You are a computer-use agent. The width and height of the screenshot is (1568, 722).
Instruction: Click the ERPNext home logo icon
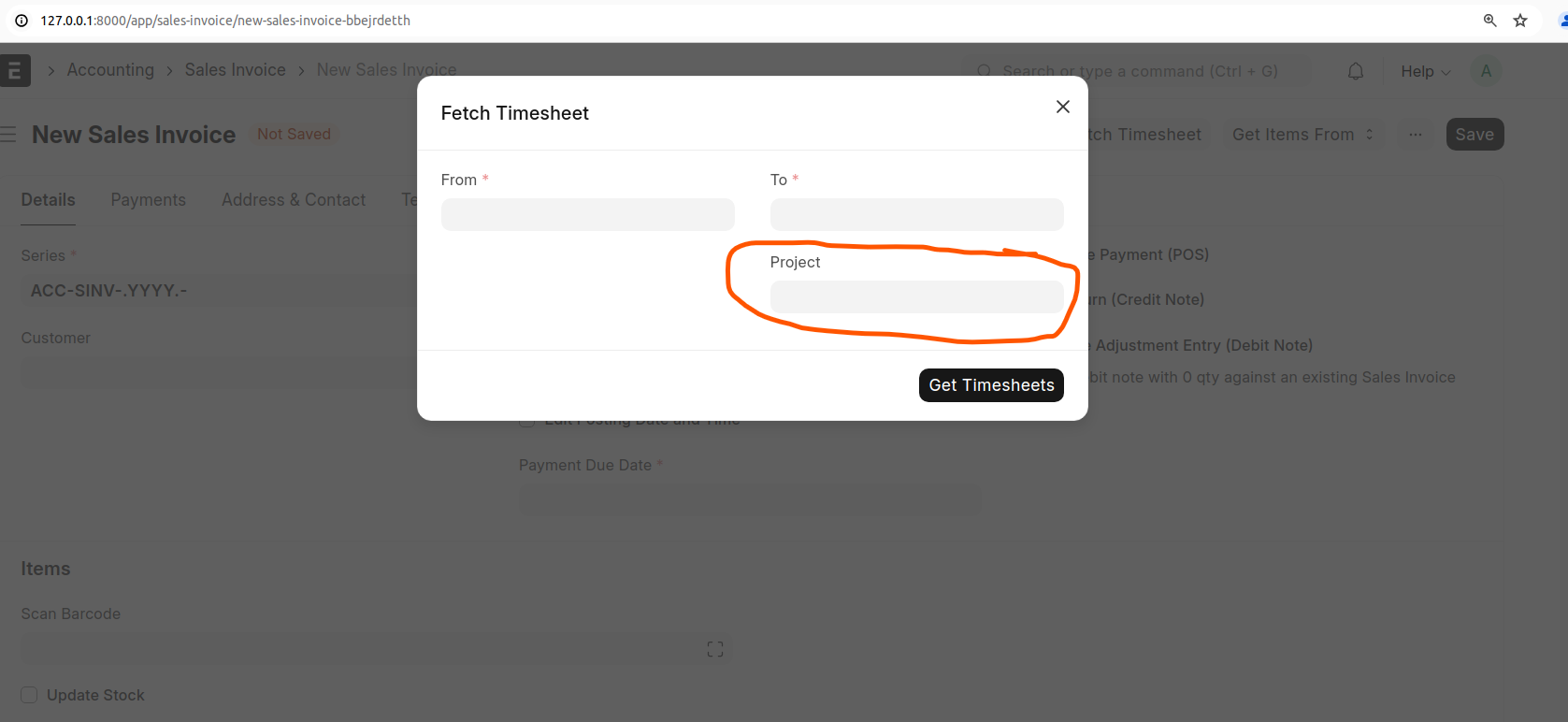click(14, 70)
